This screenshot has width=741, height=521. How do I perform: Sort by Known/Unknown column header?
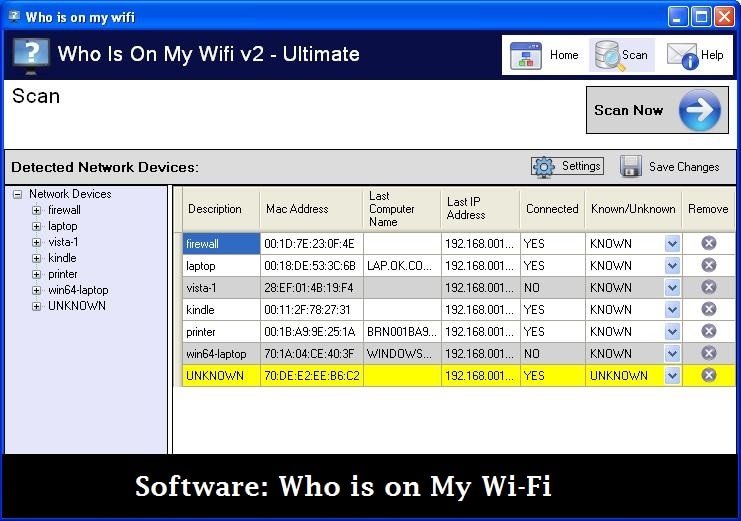point(633,209)
